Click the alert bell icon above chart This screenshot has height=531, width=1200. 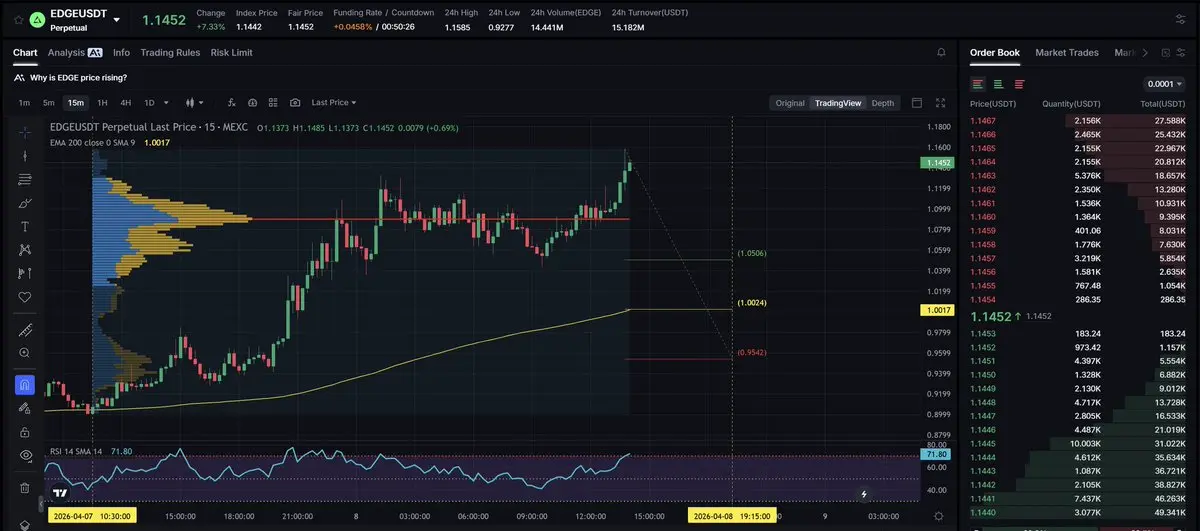(941, 52)
